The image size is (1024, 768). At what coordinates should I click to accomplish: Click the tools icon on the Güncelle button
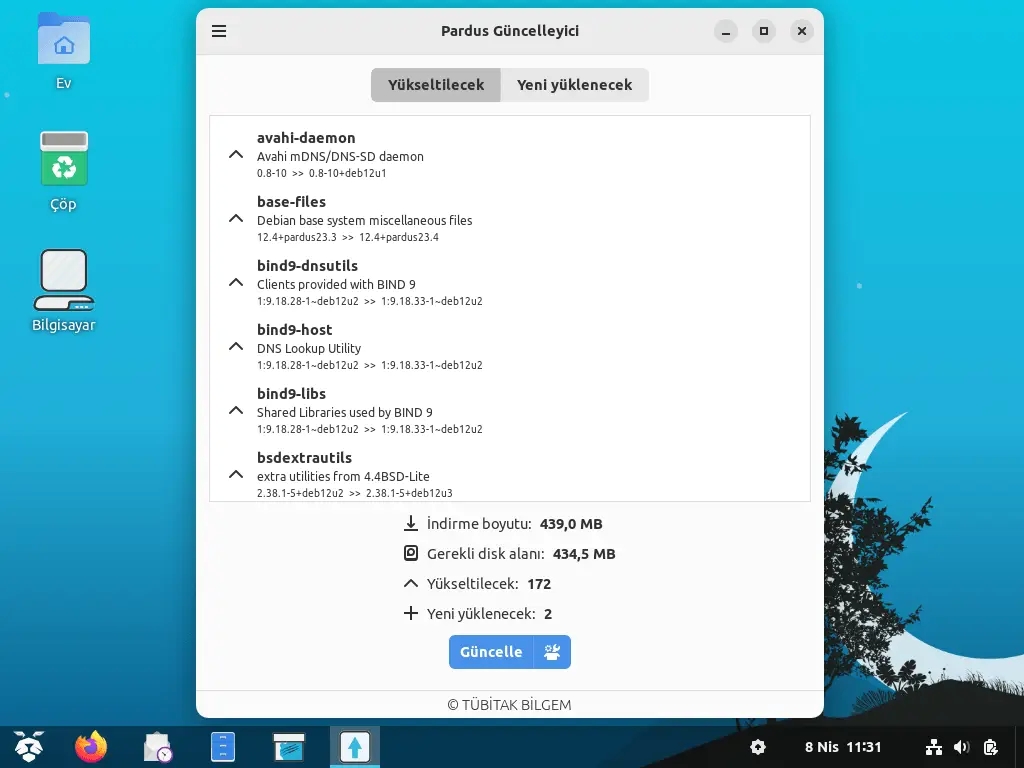tap(552, 652)
